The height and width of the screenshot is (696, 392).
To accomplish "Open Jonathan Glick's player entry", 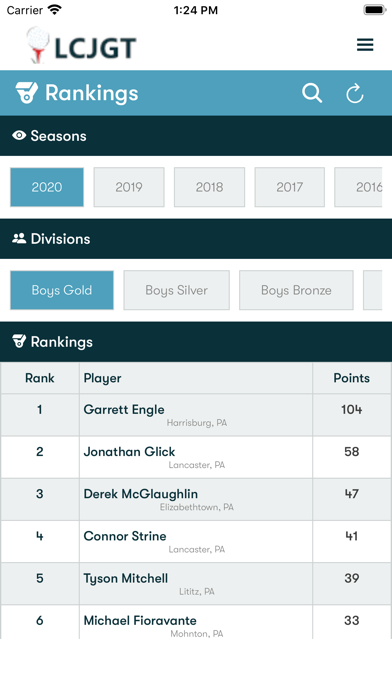I will click(x=196, y=457).
